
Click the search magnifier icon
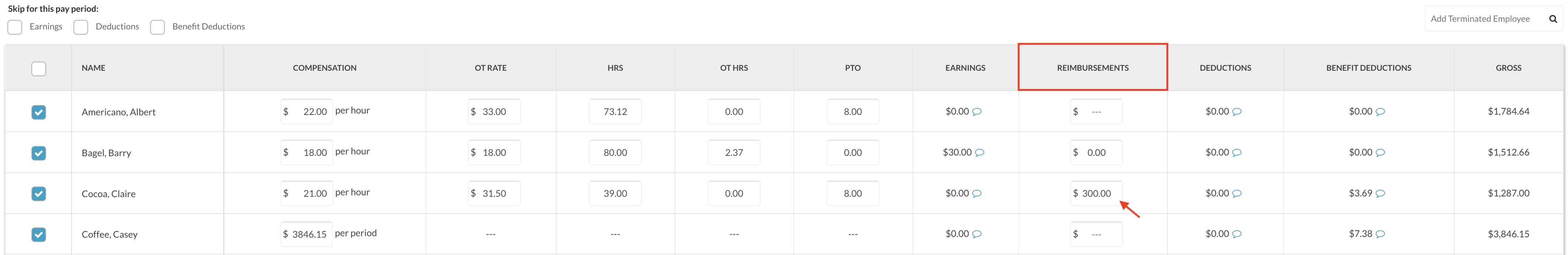pos(1553,19)
